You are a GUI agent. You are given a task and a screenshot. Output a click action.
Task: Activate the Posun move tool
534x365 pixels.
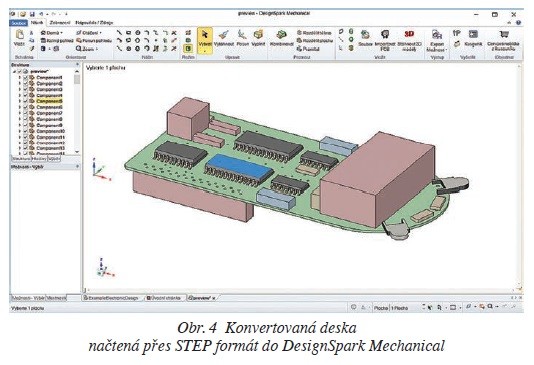point(242,38)
